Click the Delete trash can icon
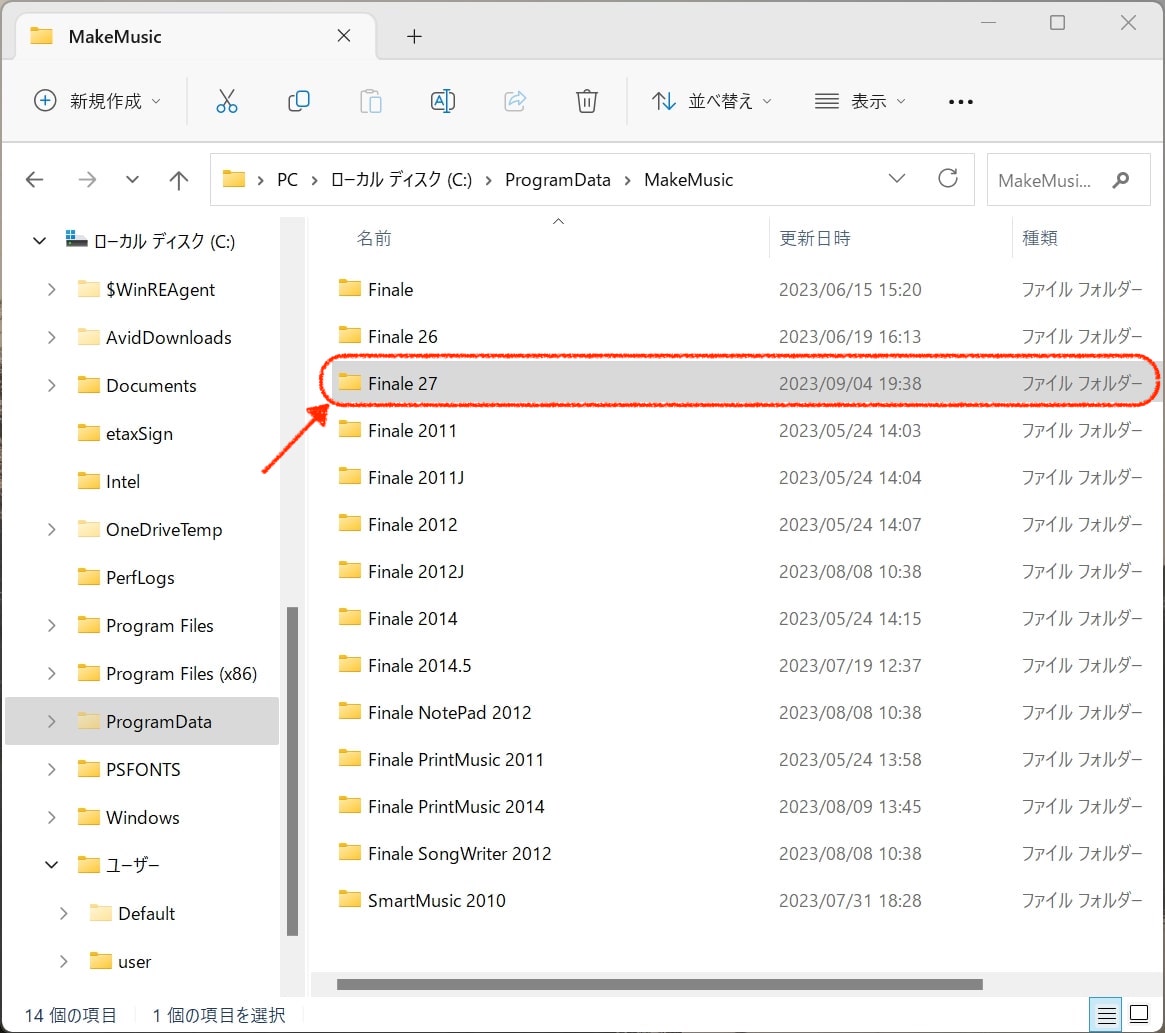 click(x=587, y=101)
